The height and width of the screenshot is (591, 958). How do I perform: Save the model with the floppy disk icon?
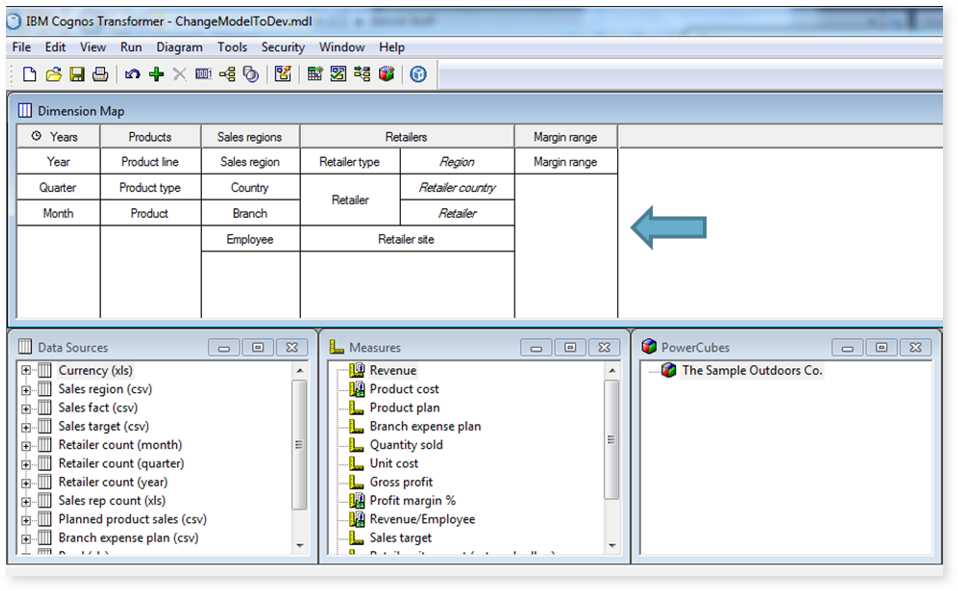77,75
